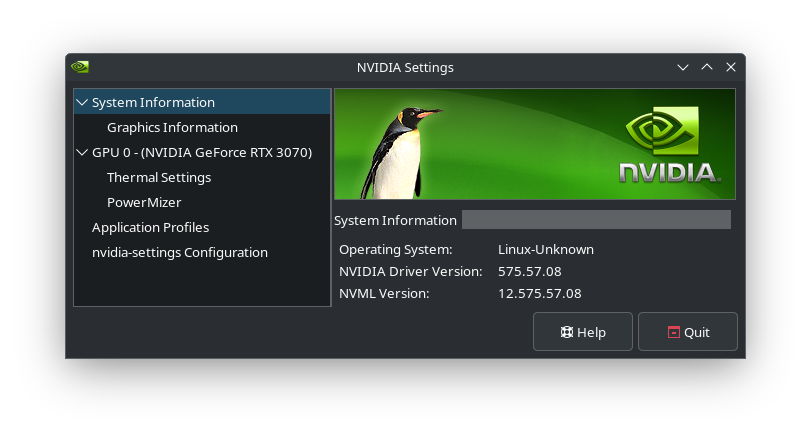
Task: Click the NVIDIA Driver Version label
Action: (x=411, y=272)
